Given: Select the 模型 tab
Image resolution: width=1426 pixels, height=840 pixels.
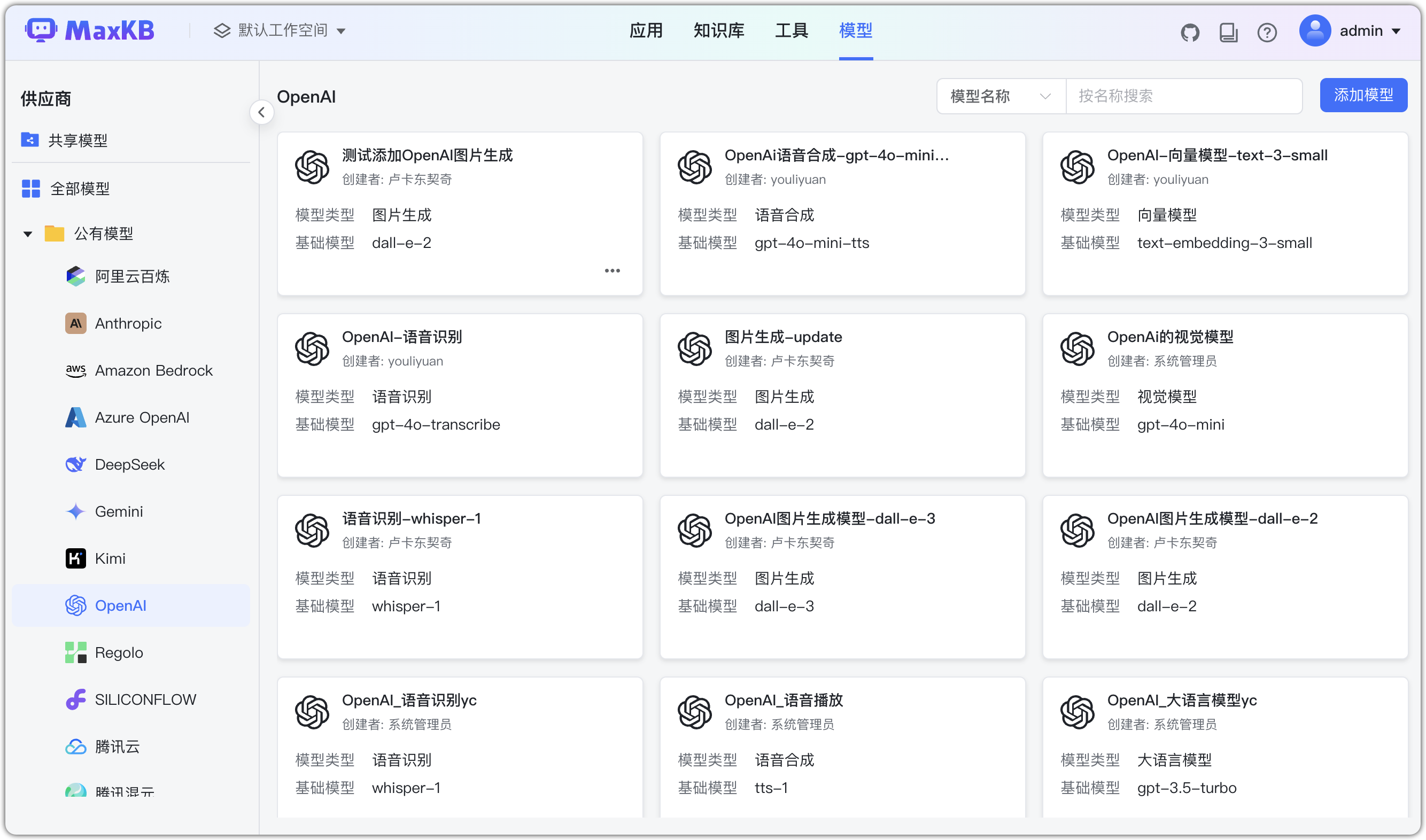Looking at the screenshot, I should [855, 30].
